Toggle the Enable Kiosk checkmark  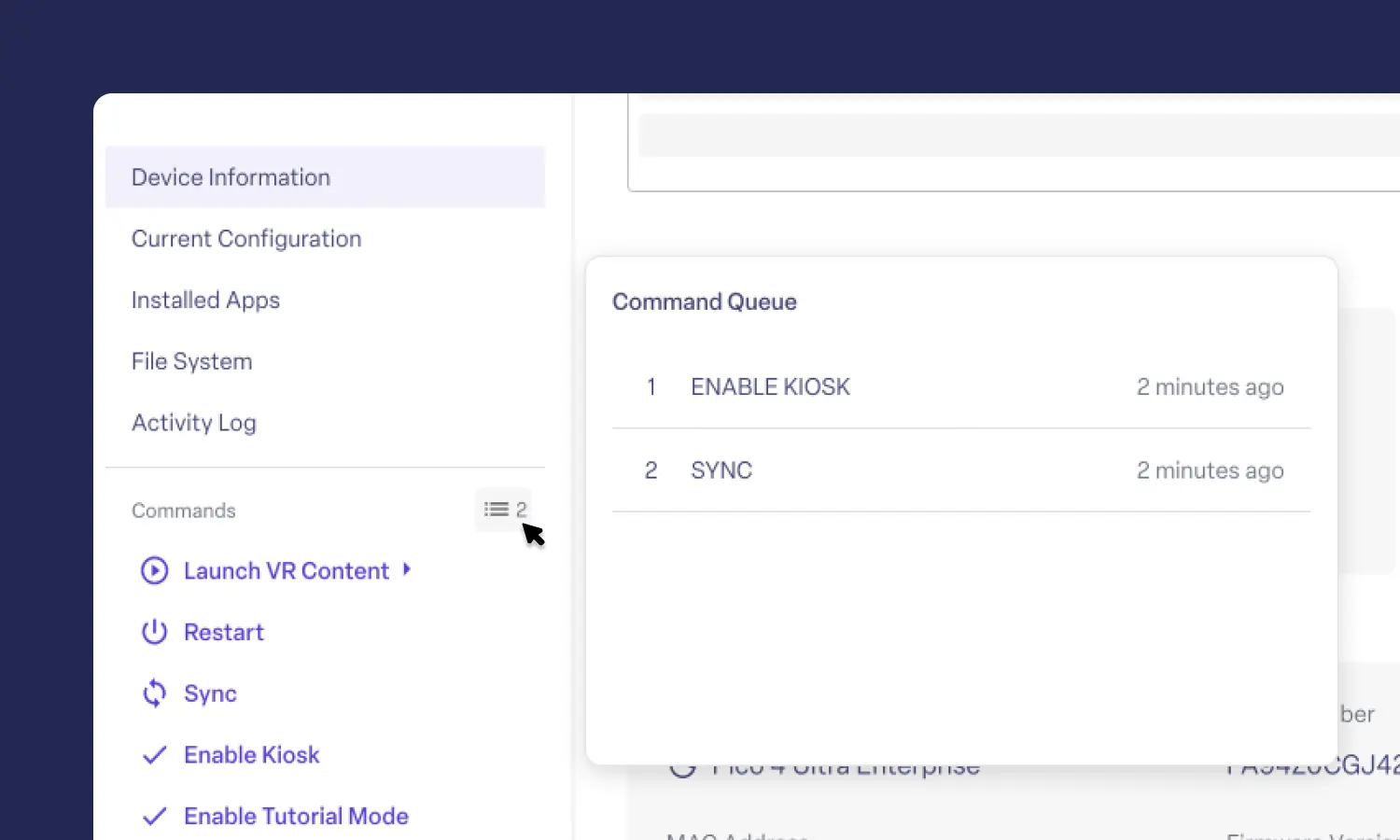click(x=154, y=755)
